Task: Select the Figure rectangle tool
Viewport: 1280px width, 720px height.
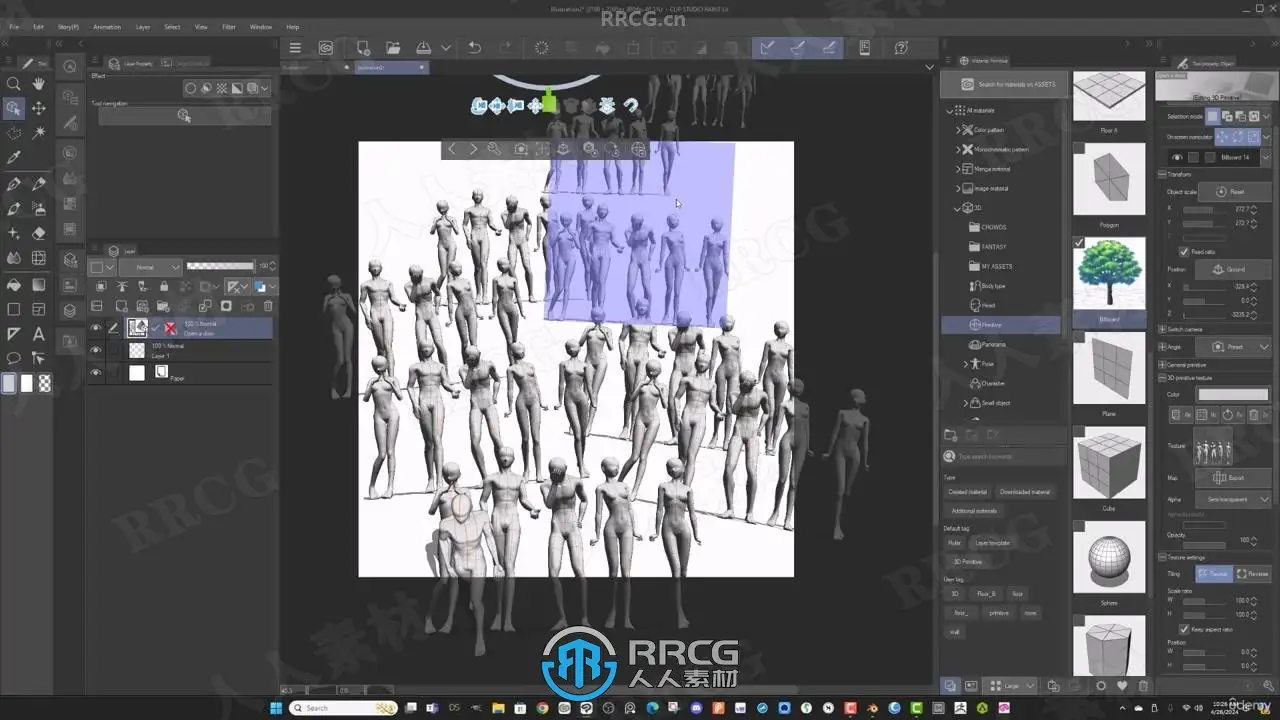Action: point(14,309)
